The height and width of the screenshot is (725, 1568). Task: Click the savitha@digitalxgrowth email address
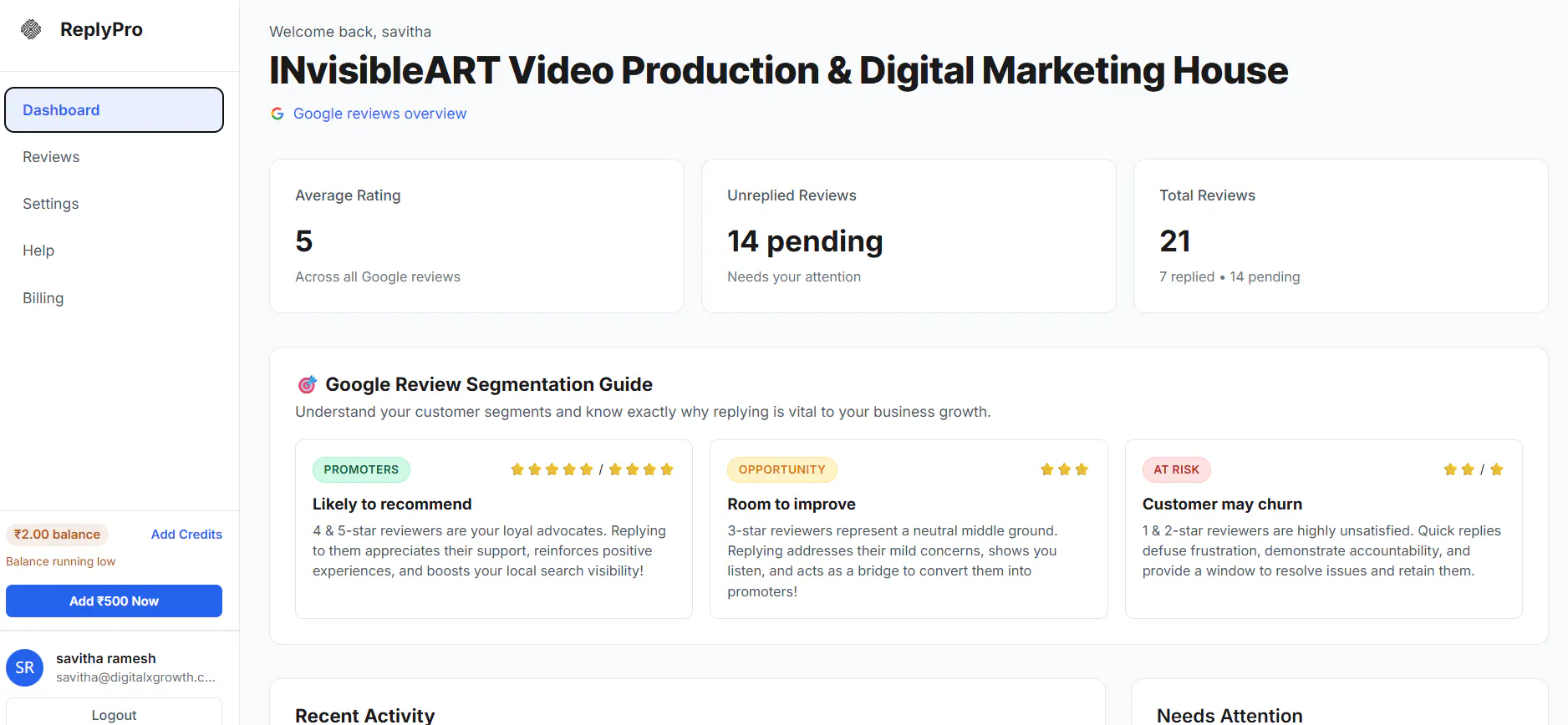135,677
